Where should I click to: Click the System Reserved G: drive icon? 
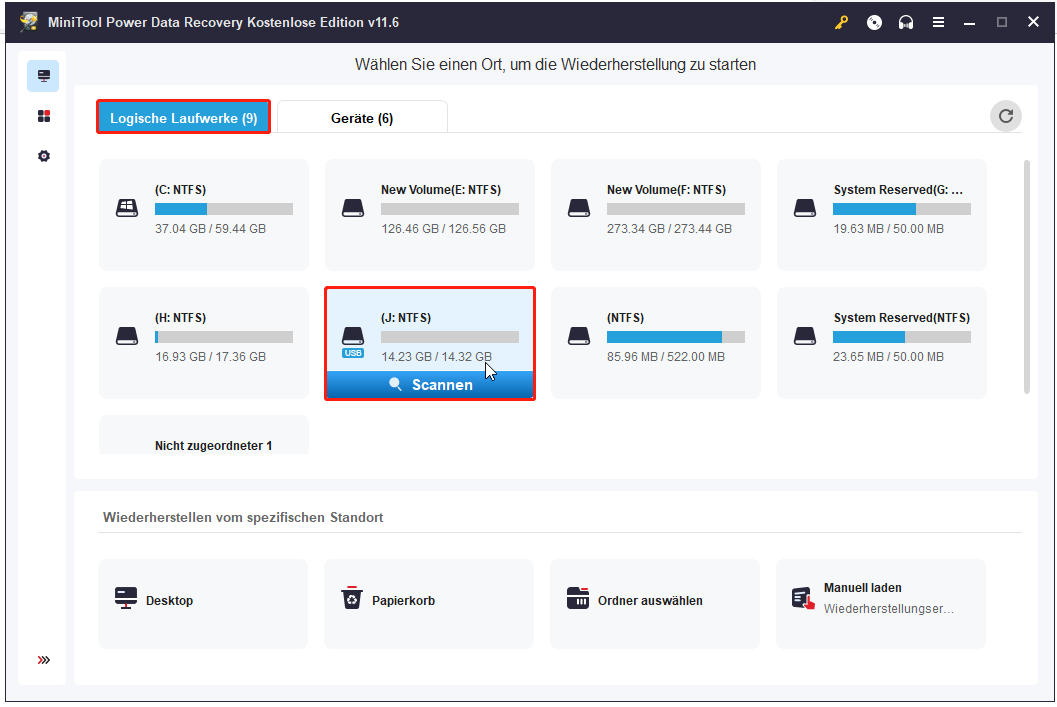click(805, 208)
